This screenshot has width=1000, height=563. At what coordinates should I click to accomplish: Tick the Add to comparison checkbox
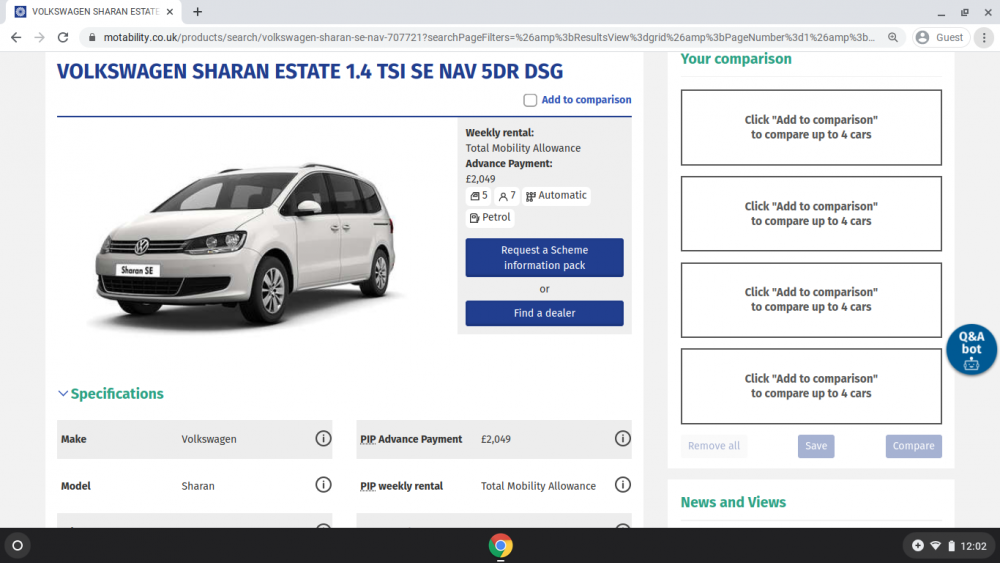pyautogui.click(x=530, y=100)
